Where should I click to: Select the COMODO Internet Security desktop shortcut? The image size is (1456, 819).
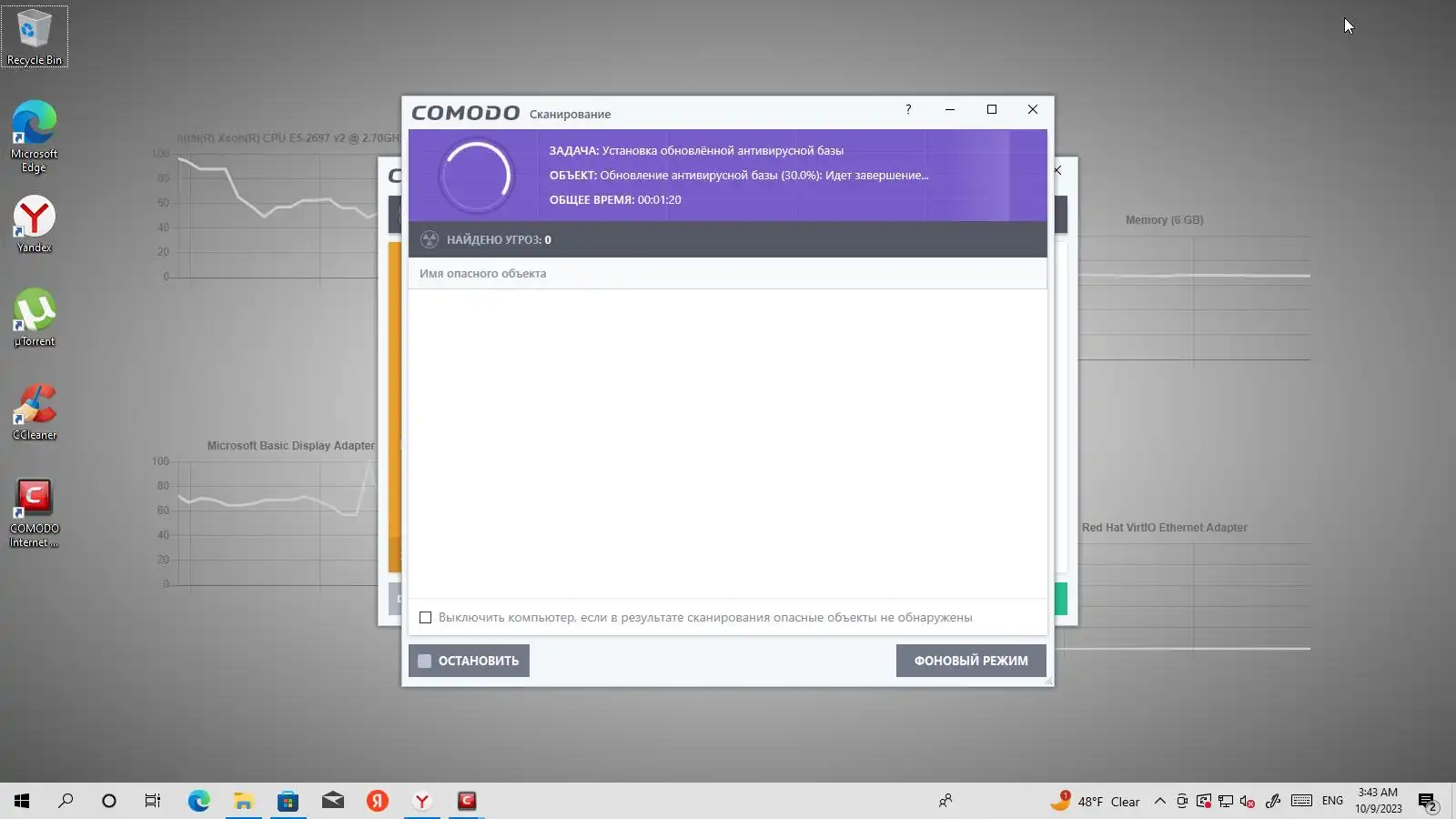(x=35, y=513)
